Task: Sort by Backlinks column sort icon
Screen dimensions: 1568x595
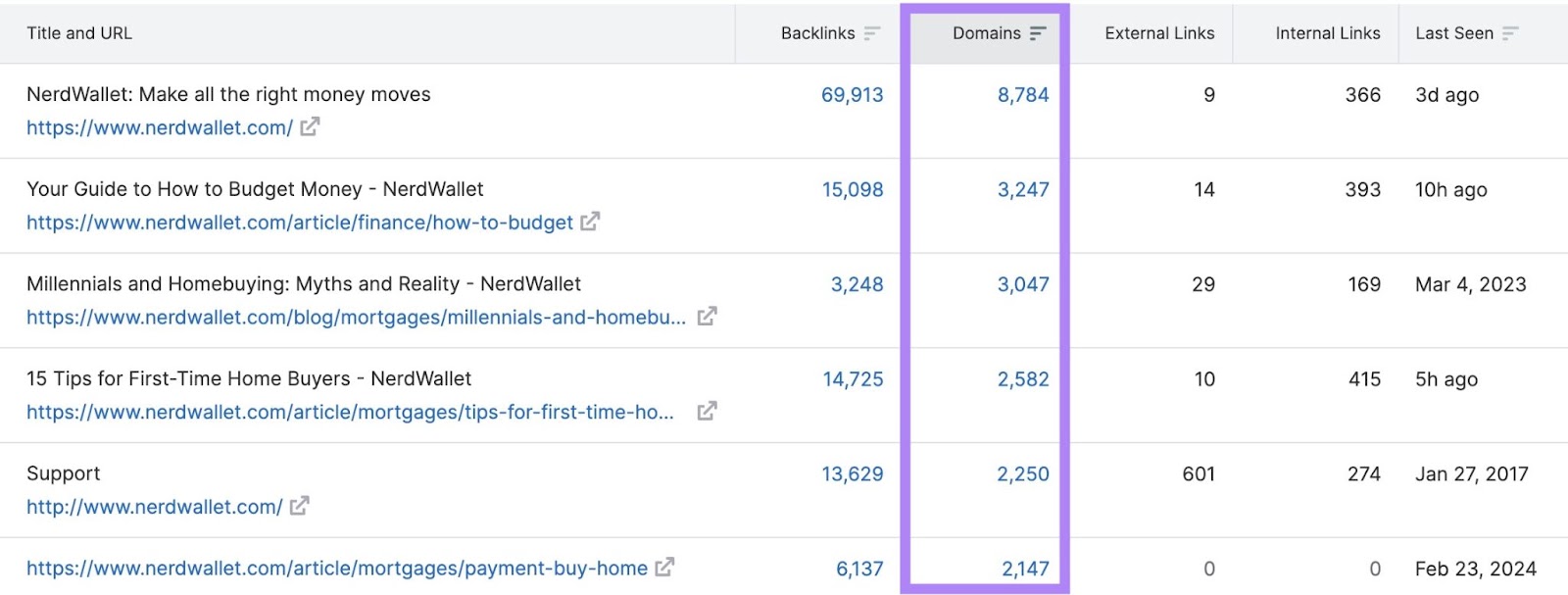Action: pyautogui.click(x=871, y=33)
